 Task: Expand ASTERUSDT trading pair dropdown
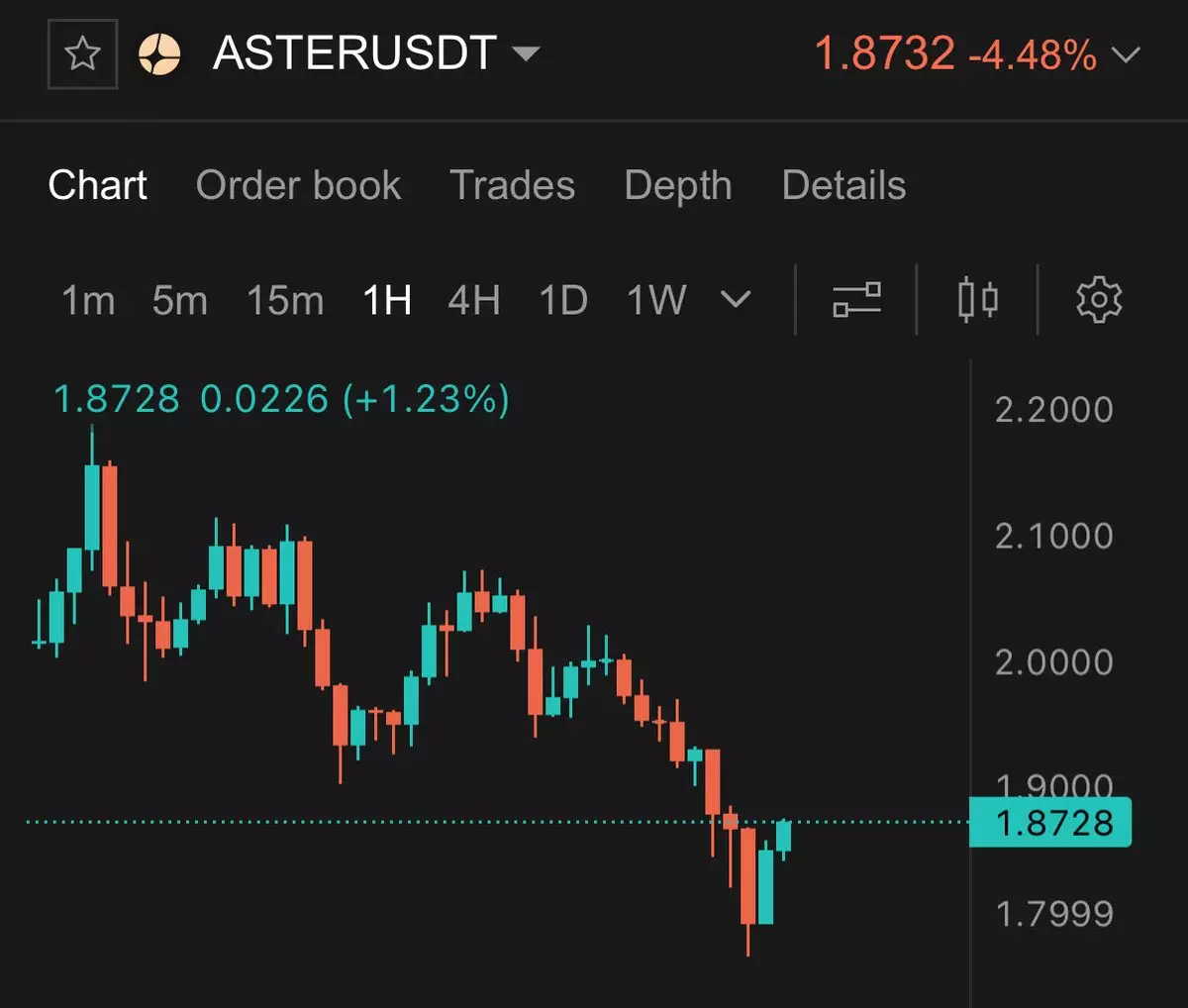coord(526,53)
